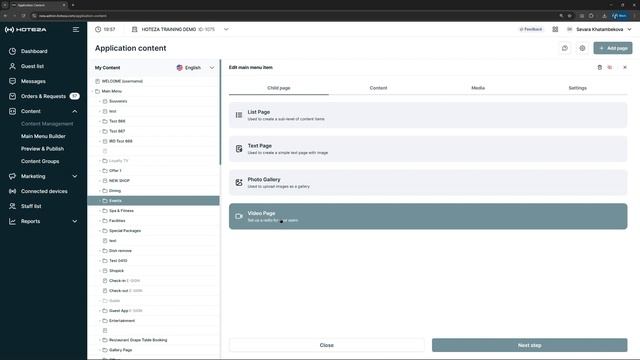
Task: Click the Close button
Action: click(x=327, y=345)
